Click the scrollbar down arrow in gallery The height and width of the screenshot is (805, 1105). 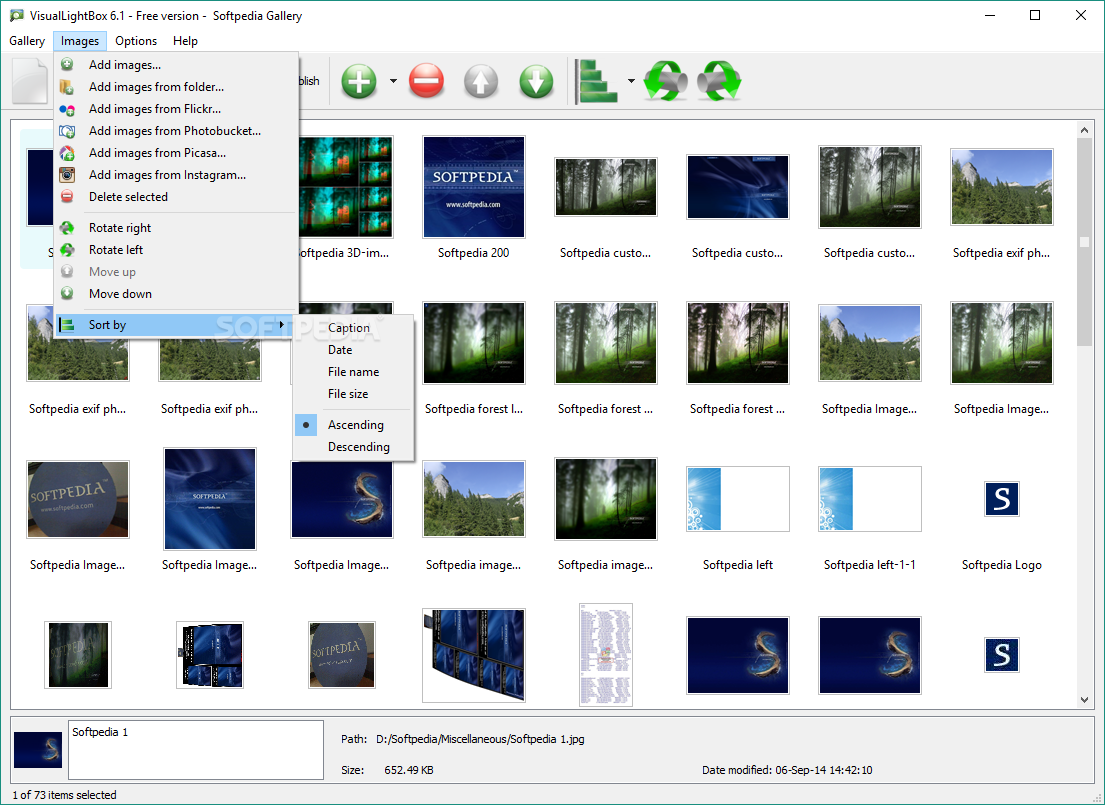(x=1084, y=700)
